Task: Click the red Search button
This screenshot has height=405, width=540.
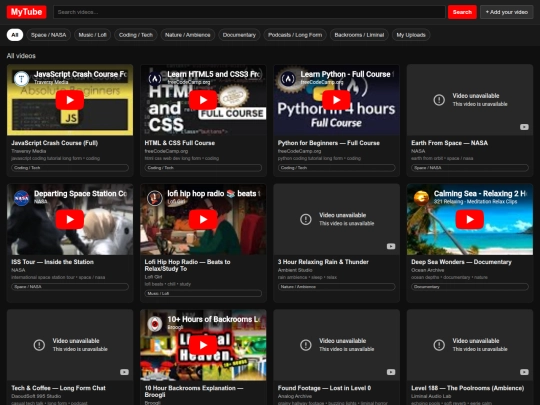Action: tap(462, 12)
